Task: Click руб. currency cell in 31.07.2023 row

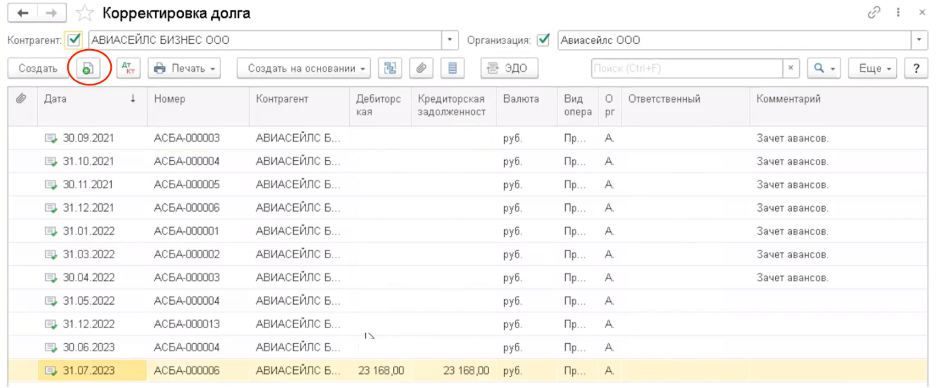Action: click(513, 371)
